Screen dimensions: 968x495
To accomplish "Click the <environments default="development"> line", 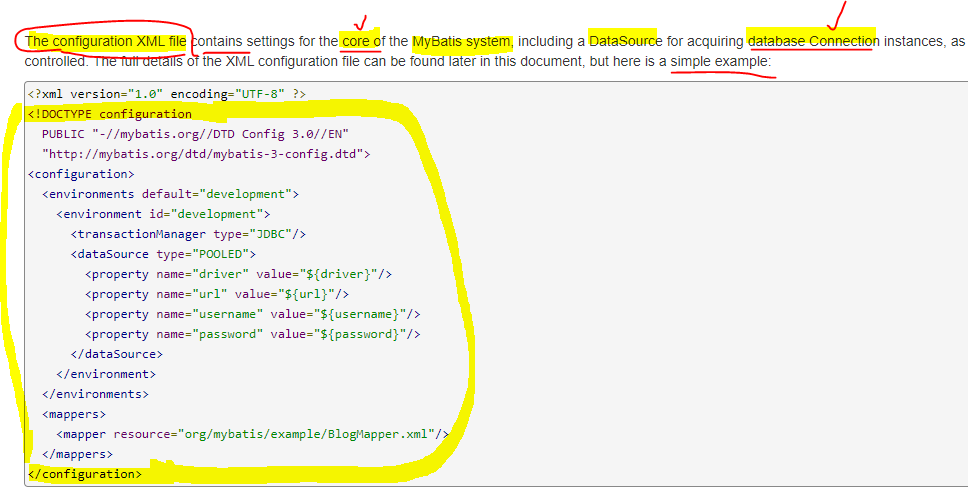I will tap(170, 194).
